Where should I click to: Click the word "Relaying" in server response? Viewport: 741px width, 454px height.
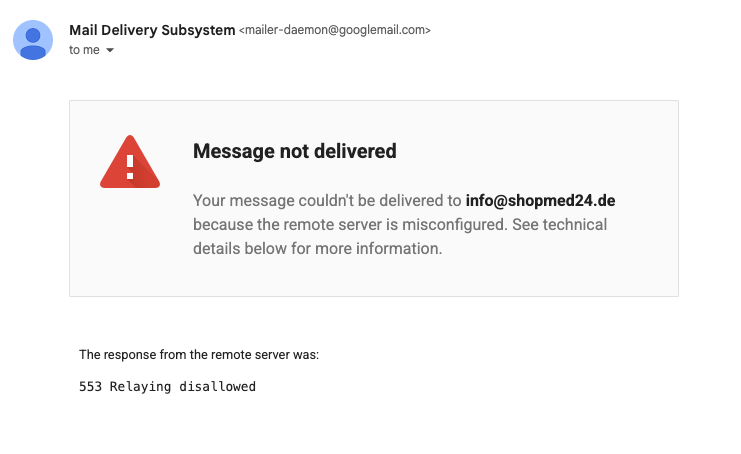coord(142,386)
